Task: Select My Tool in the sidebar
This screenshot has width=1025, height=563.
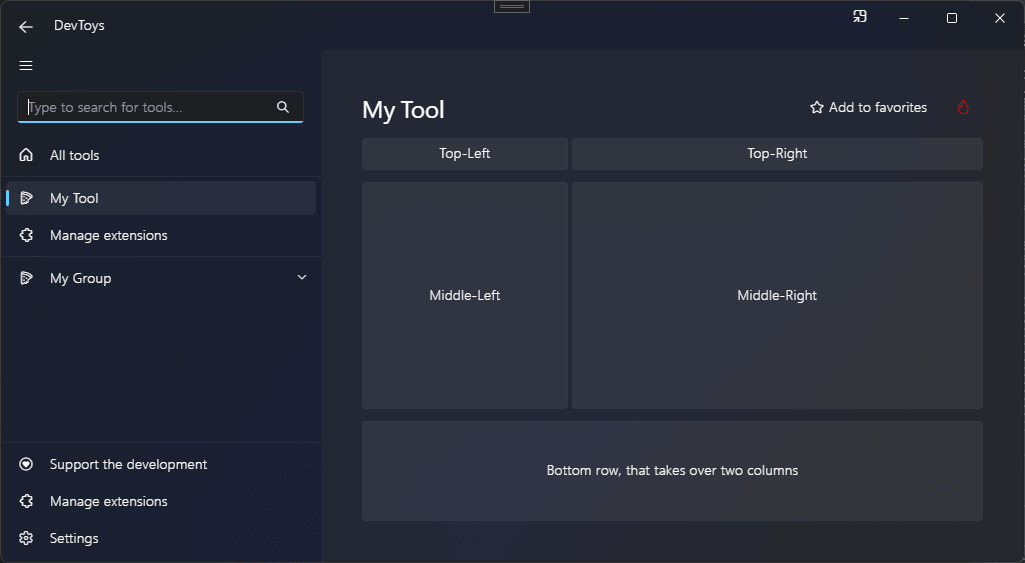Action: 161,198
